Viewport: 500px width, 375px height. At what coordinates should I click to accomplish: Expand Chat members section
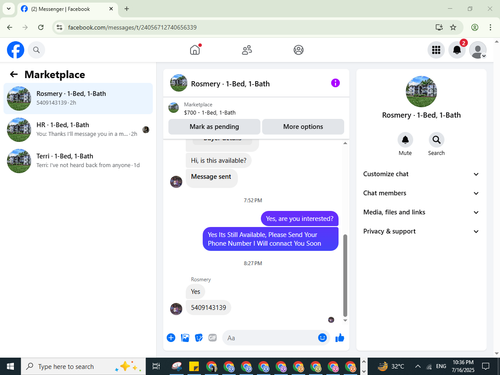click(421, 193)
